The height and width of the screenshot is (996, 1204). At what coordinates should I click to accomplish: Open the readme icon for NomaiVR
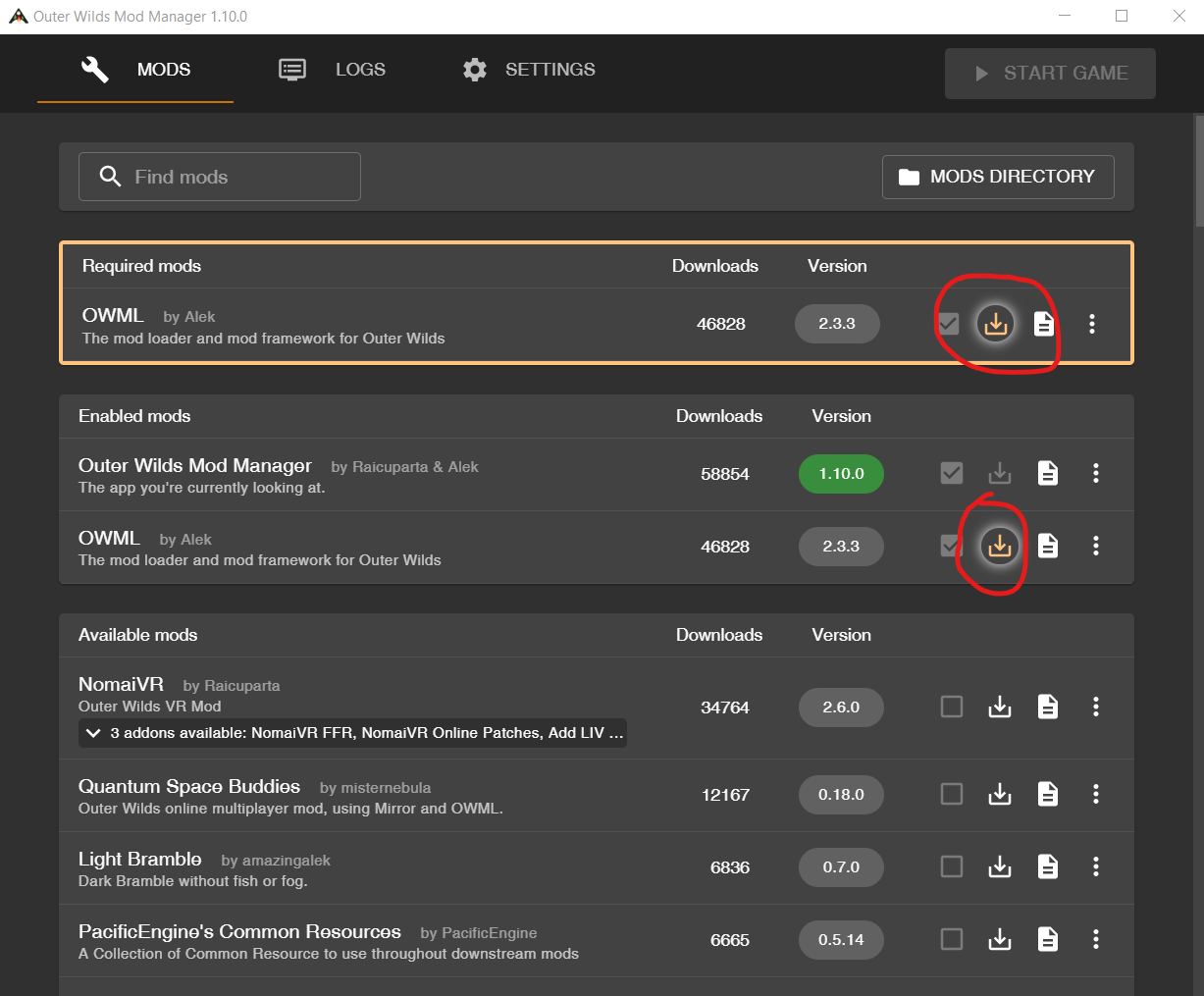(1048, 707)
